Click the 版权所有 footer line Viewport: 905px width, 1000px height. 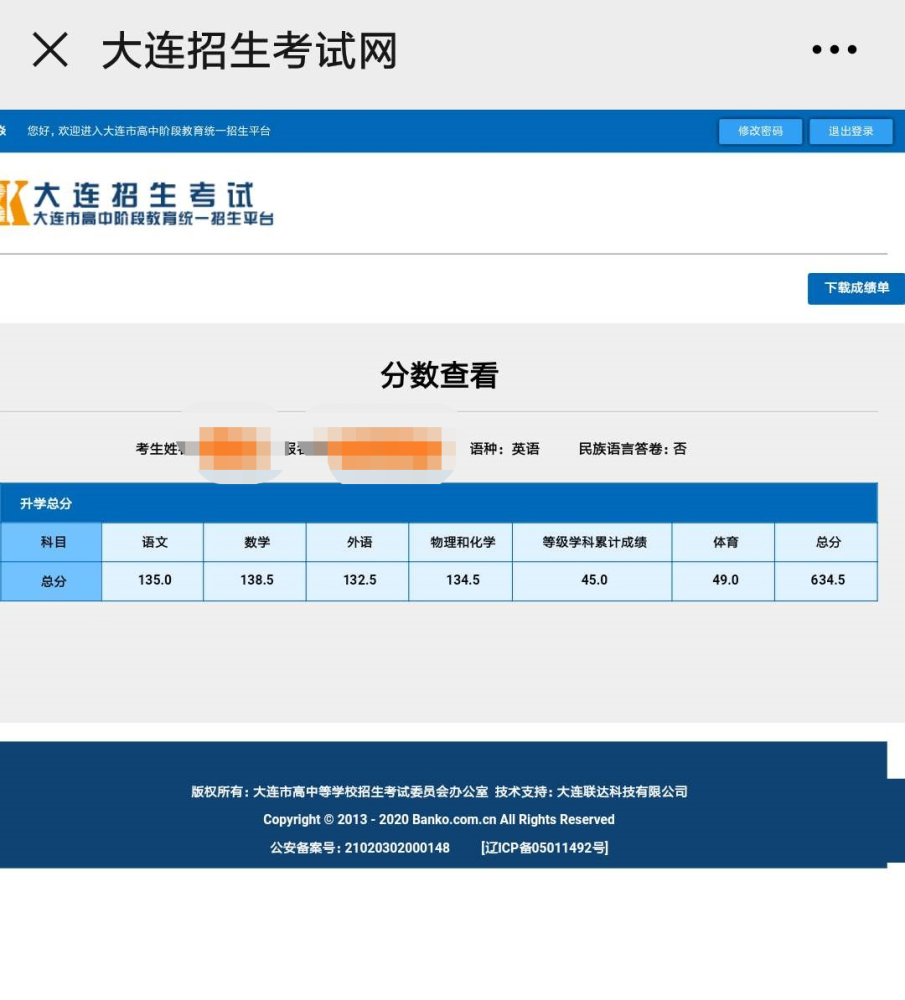(439, 791)
